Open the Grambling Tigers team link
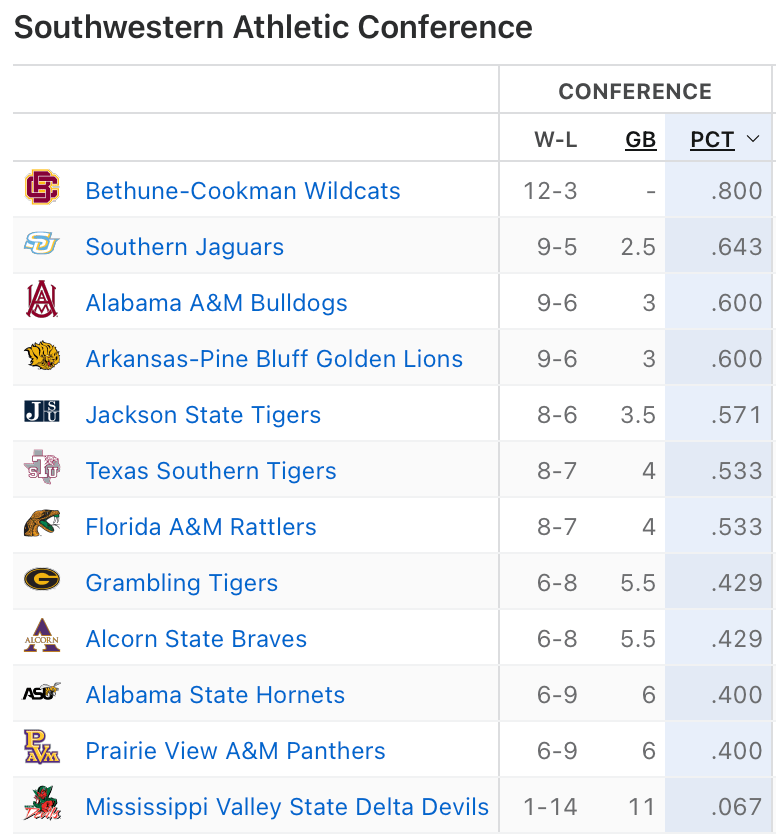The width and height of the screenshot is (776, 838). click(x=182, y=583)
